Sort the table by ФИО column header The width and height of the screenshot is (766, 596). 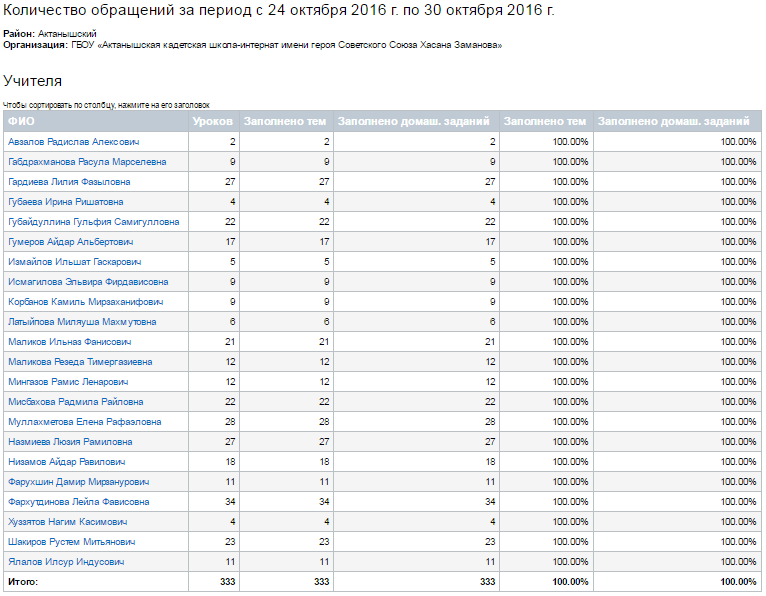click(x=20, y=121)
